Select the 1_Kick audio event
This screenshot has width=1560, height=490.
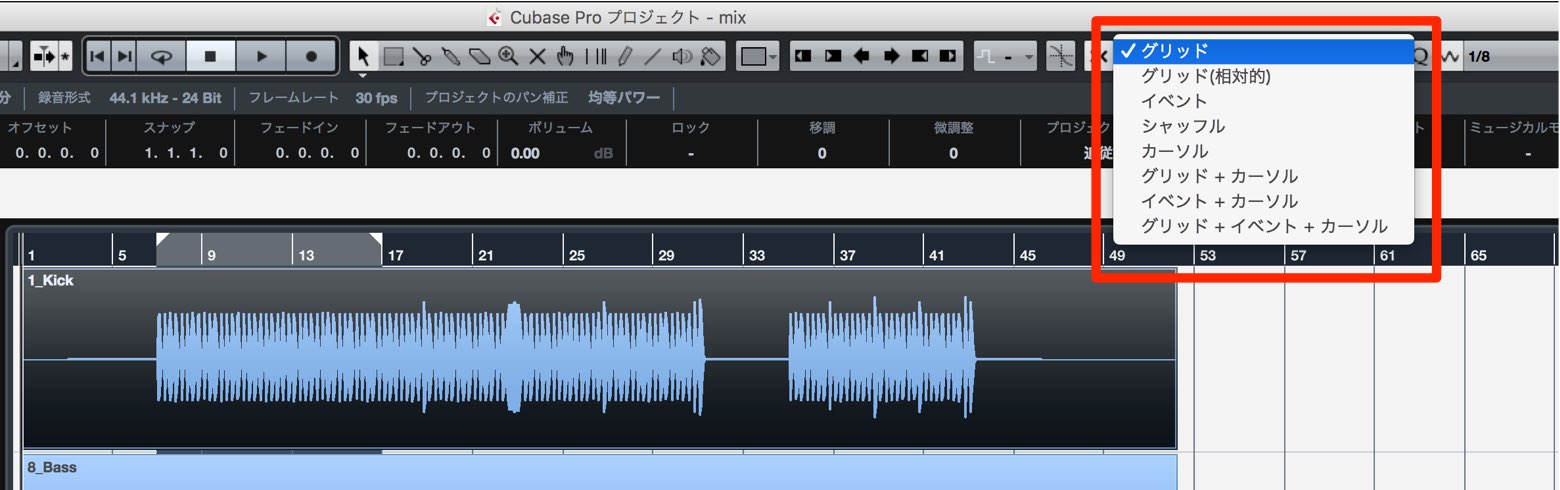[x=599, y=359]
